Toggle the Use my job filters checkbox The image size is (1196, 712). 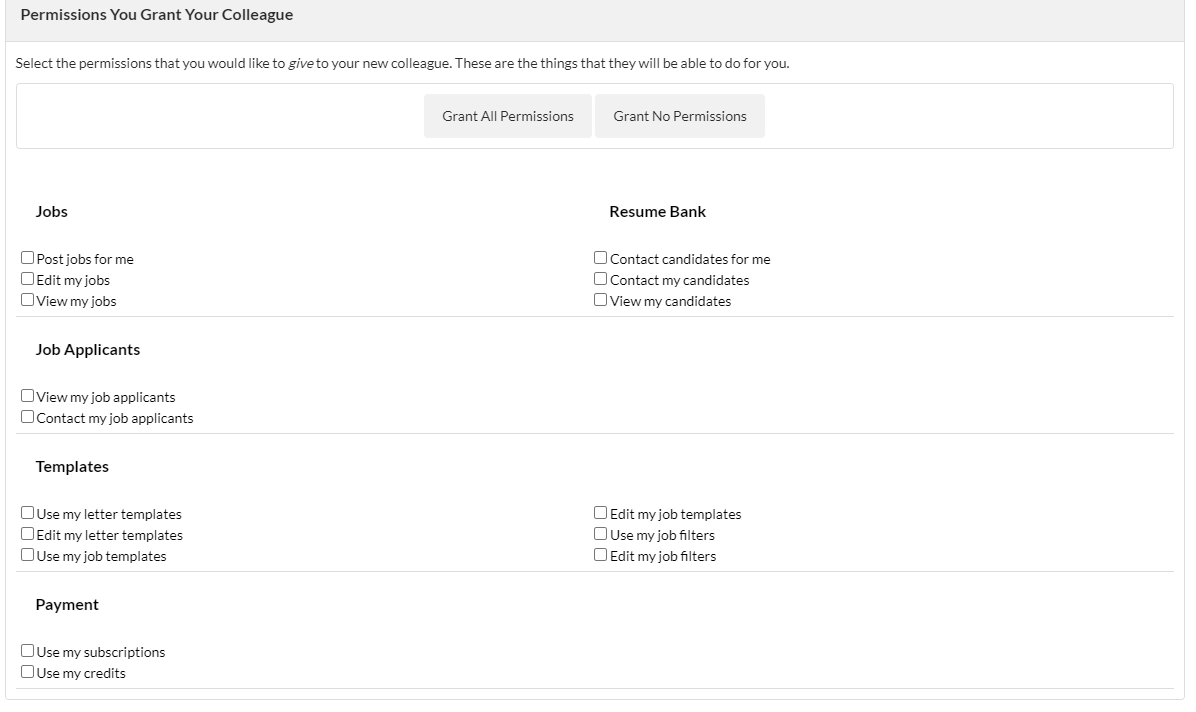coord(601,534)
